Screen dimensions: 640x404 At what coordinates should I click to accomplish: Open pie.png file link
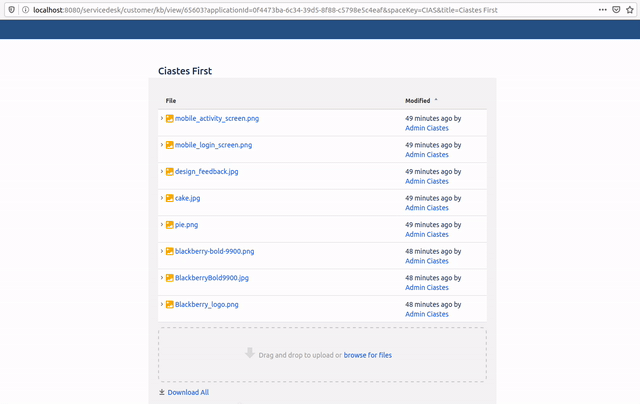pyautogui.click(x=187, y=225)
